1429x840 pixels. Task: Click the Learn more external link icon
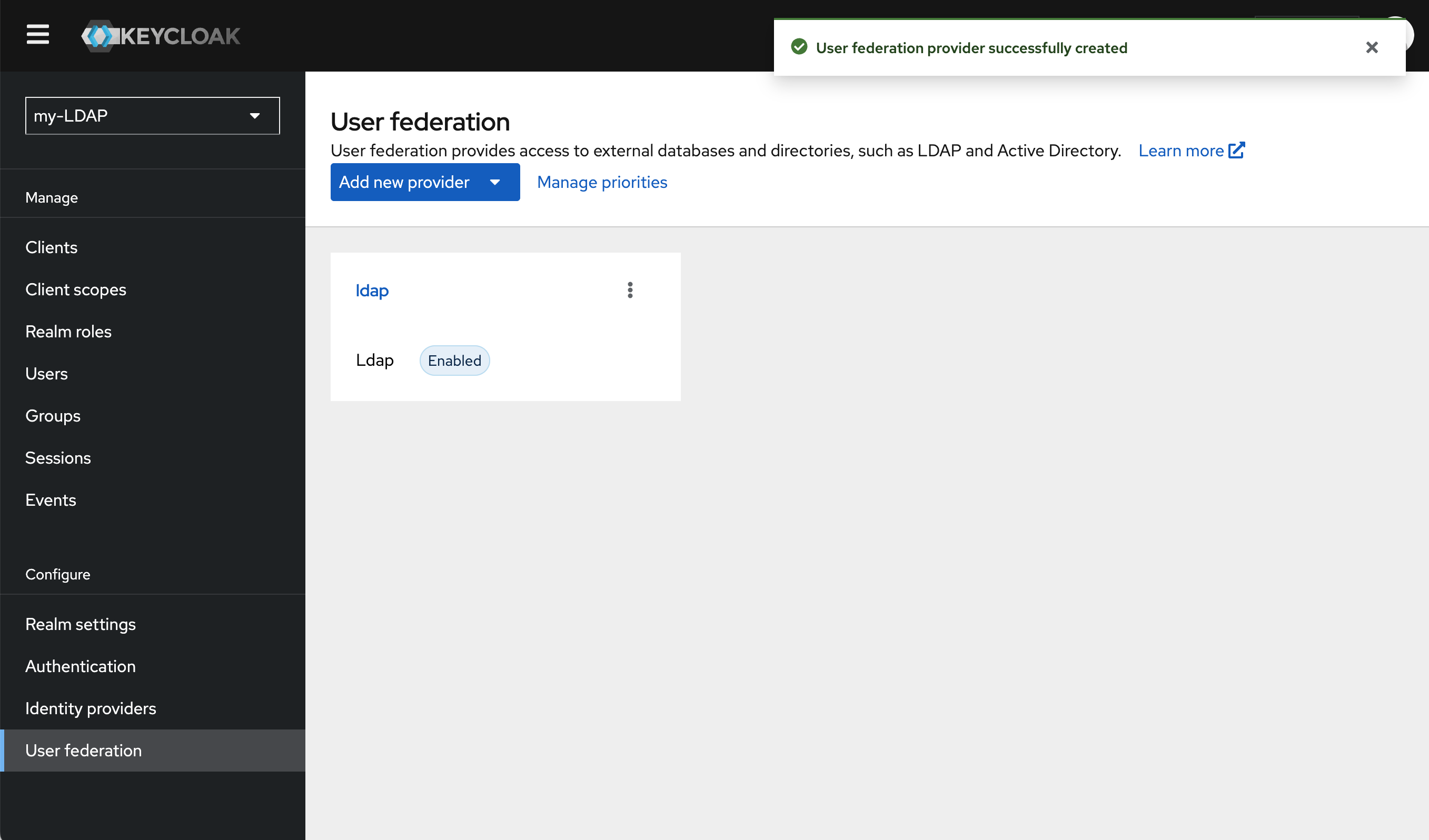coord(1236,150)
